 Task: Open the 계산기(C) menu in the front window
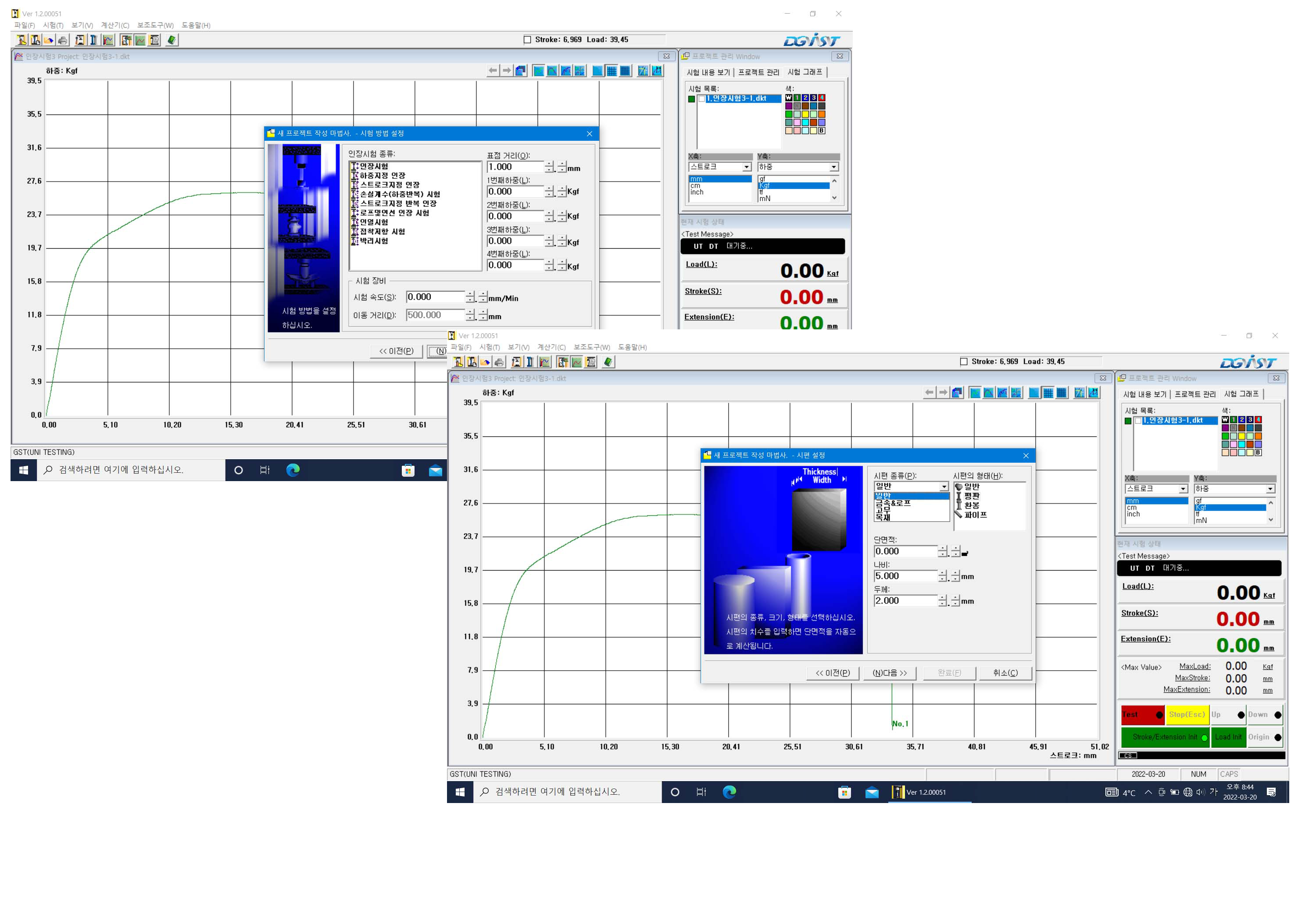point(551,347)
